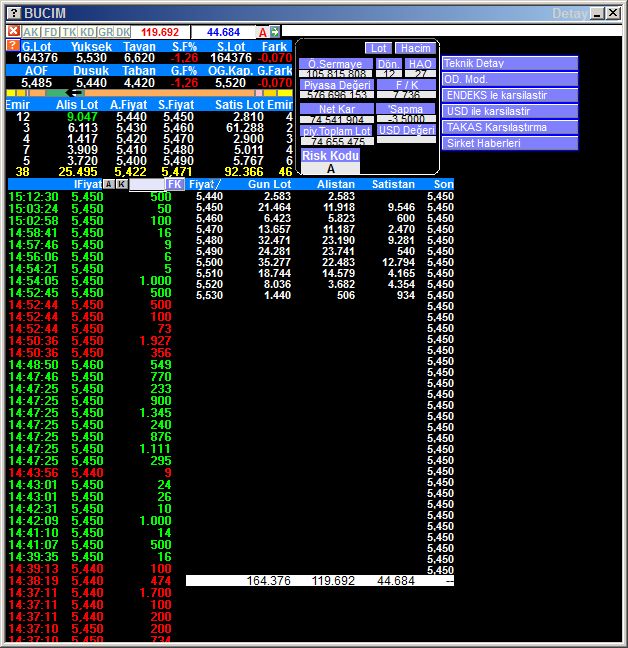This screenshot has height=648, width=628.
Task: Click the yellow total 25.495
Action: click(x=78, y=172)
